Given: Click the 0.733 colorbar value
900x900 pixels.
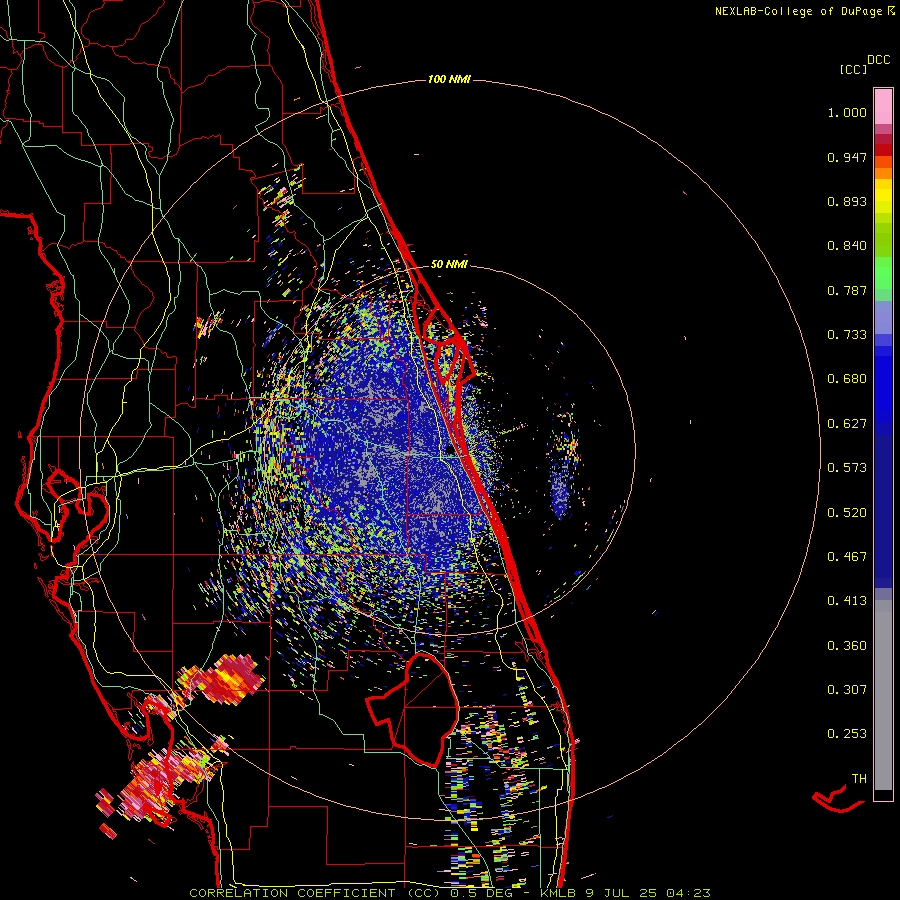Looking at the screenshot, I should pyautogui.click(x=847, y=335).
